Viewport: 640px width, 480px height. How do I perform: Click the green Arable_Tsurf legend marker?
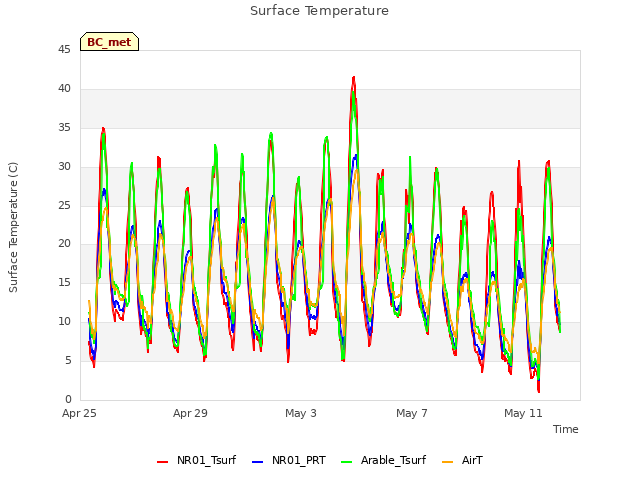click(x=346, y=462)
